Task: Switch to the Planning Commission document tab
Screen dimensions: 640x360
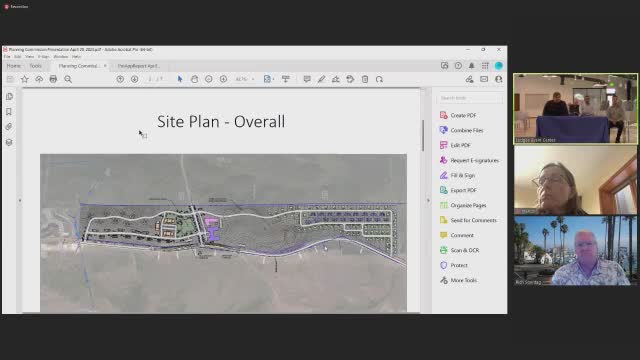Action: pos(78,66)
